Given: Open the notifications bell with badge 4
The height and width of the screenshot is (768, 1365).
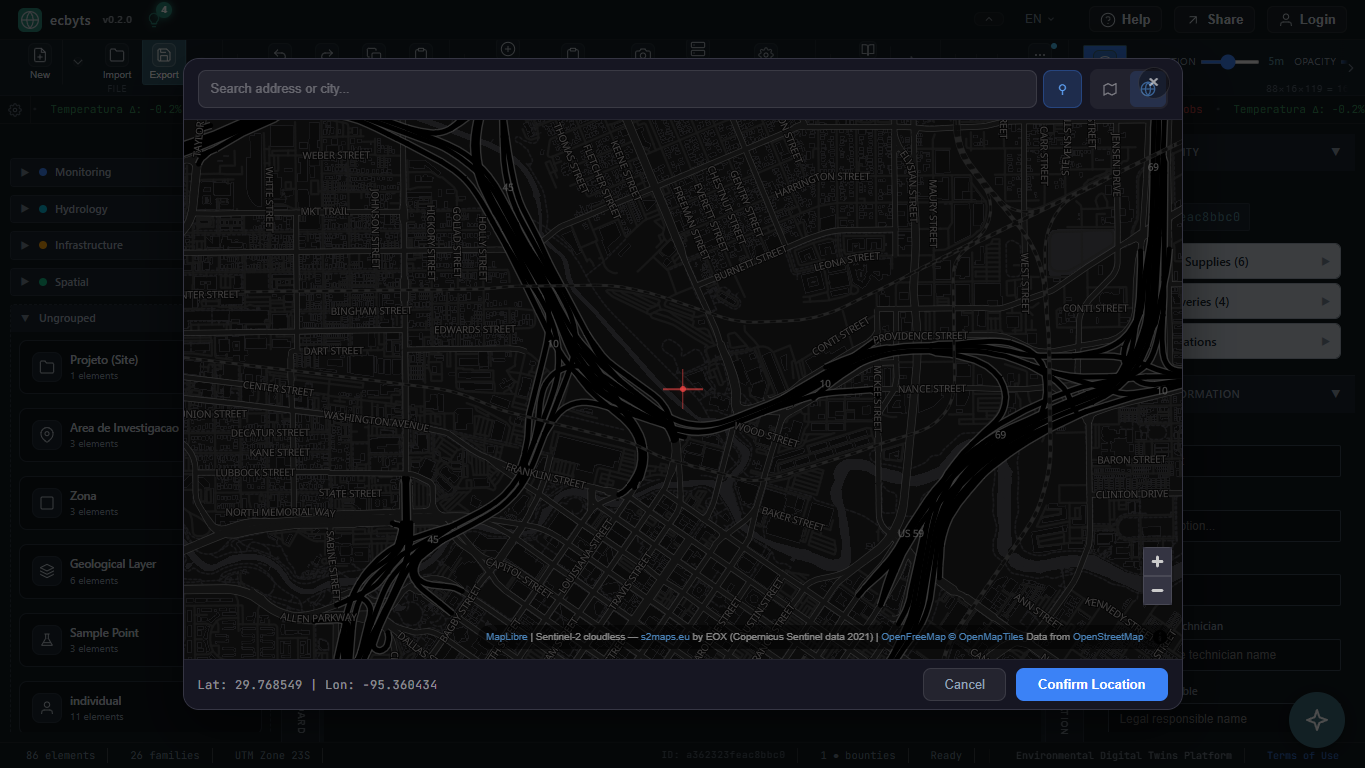Looking at the screenshot, I should pos(155,17).
